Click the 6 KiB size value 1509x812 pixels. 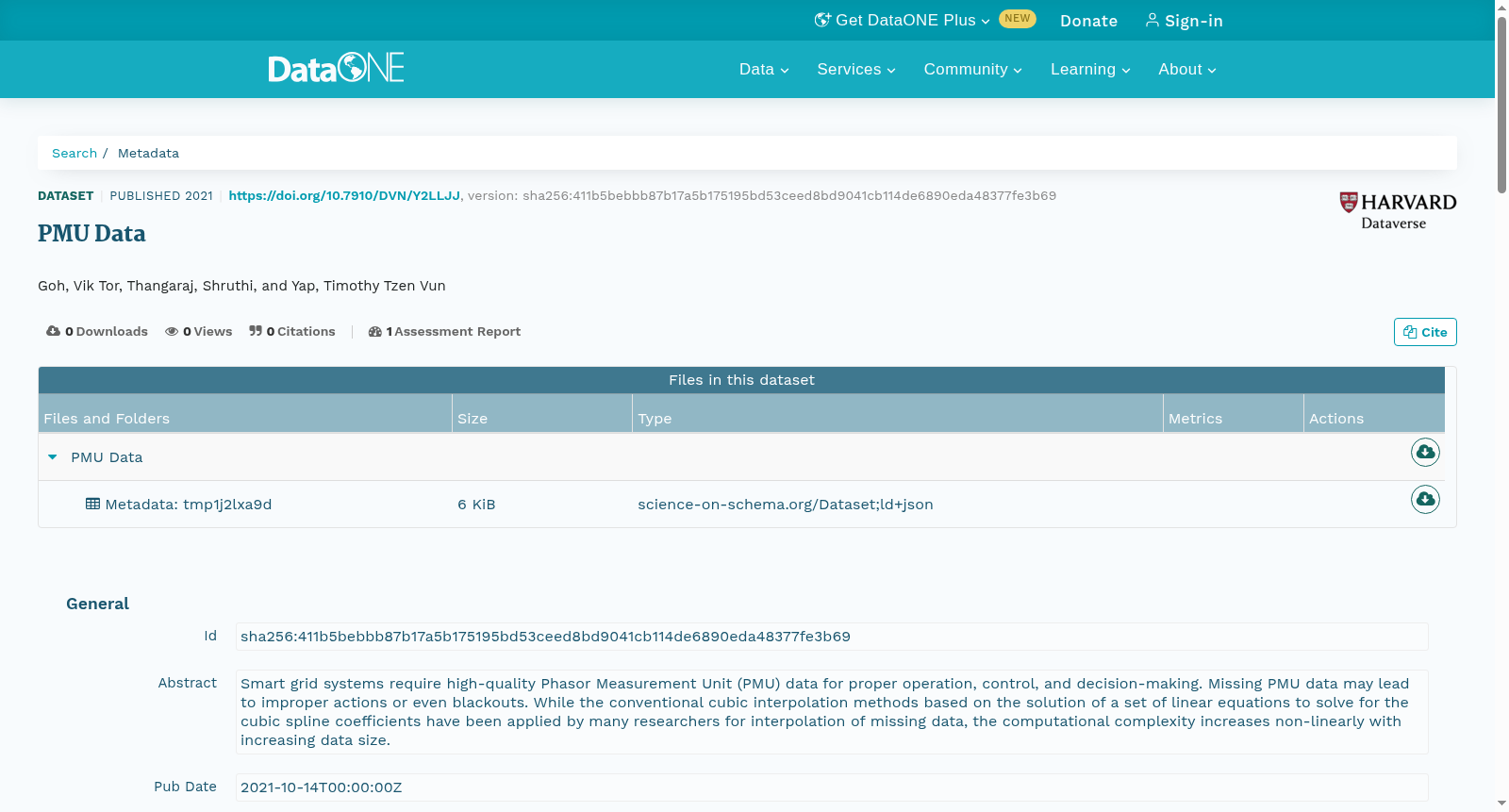point(476,505)
